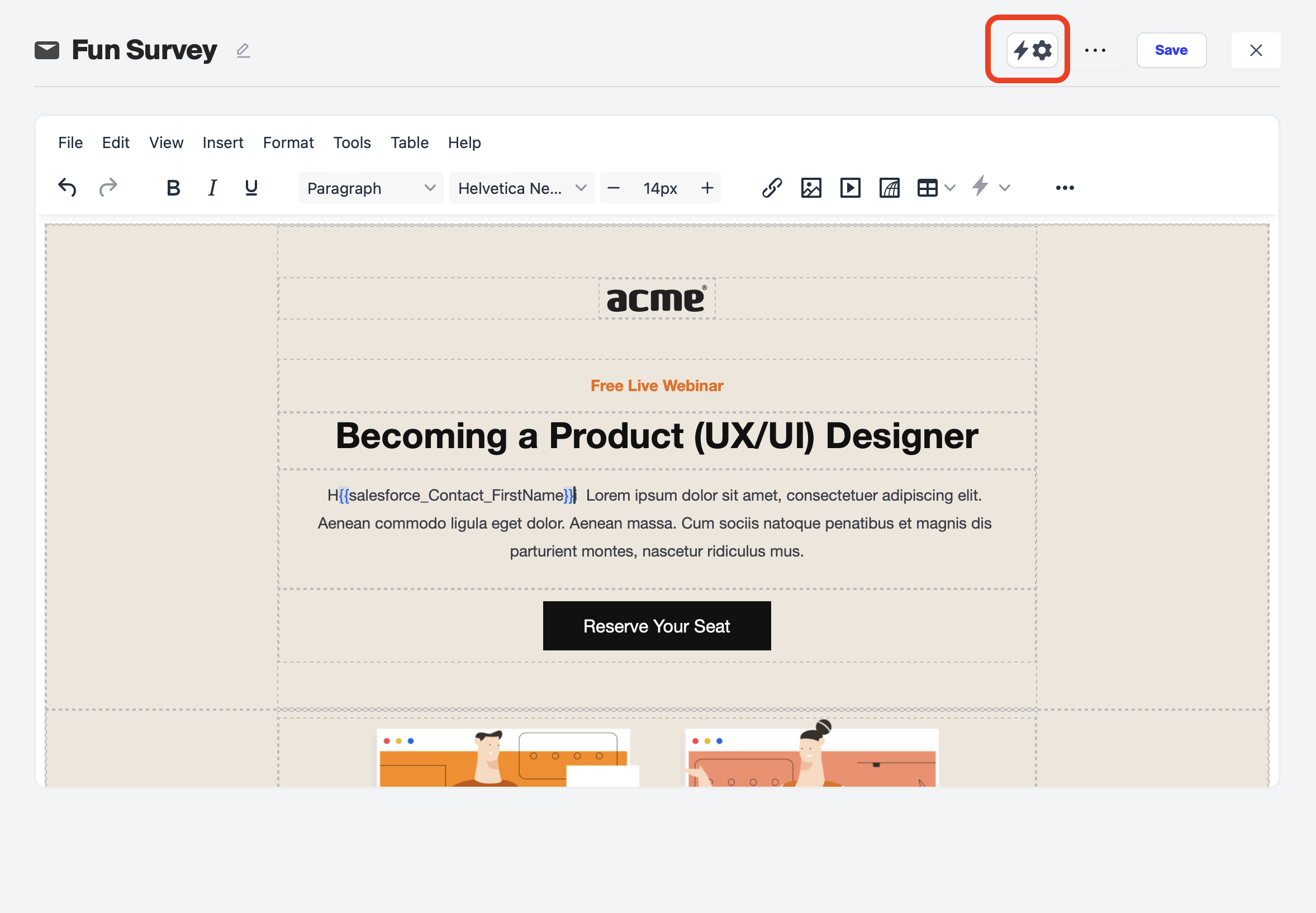Insert a link using chain icon
Image resolution: width=1316 pixels, height=913 pixels.
pos(772,188)
